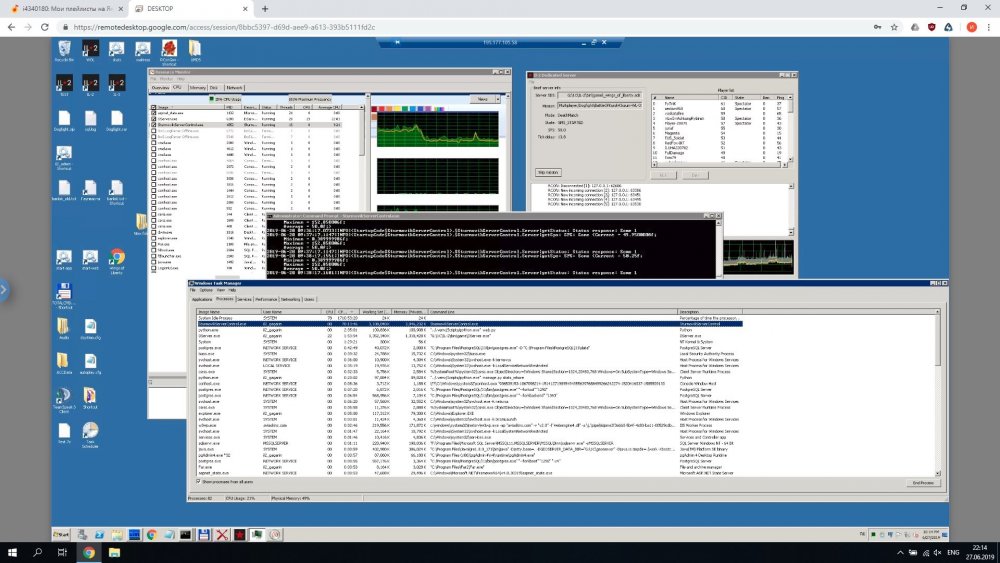Click the Chrome address bar URL
The image size is (1000, 563).
[x=224, y=27]
